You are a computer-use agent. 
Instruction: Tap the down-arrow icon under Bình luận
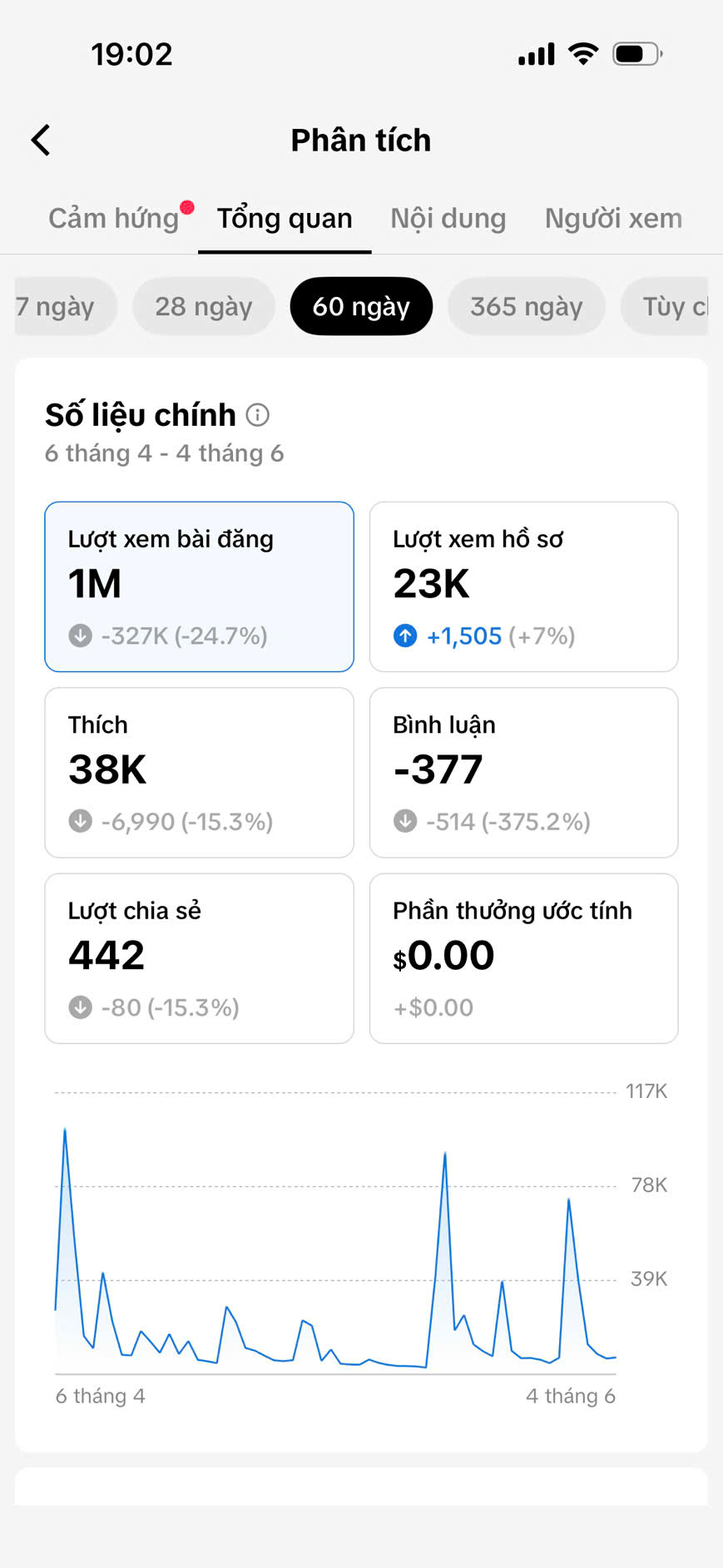405,822
